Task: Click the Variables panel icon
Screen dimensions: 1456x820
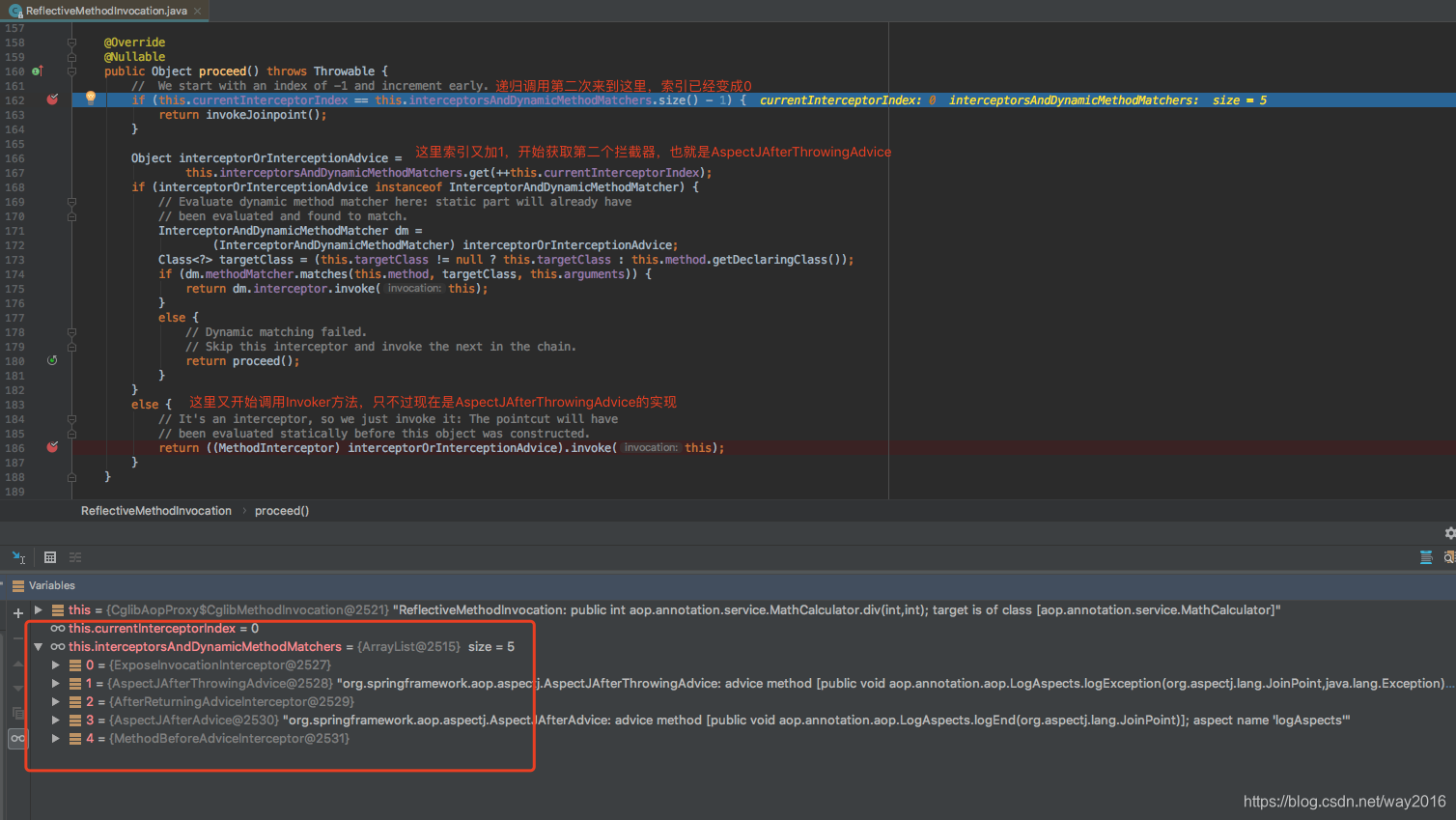Action: tap(18, 585)
